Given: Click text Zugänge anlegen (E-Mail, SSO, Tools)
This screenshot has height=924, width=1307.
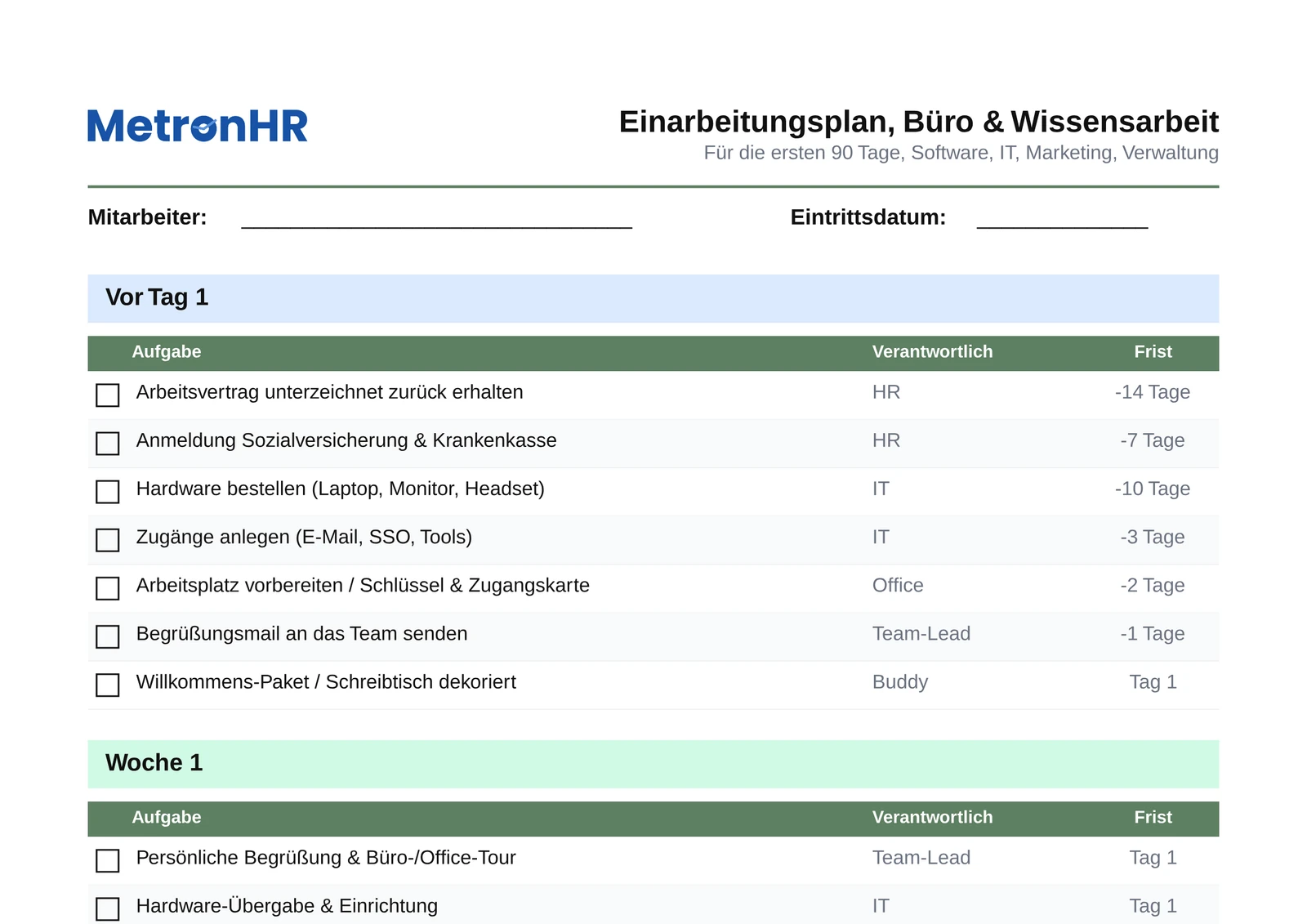Looking at the screenshot, I should (304, 537).
